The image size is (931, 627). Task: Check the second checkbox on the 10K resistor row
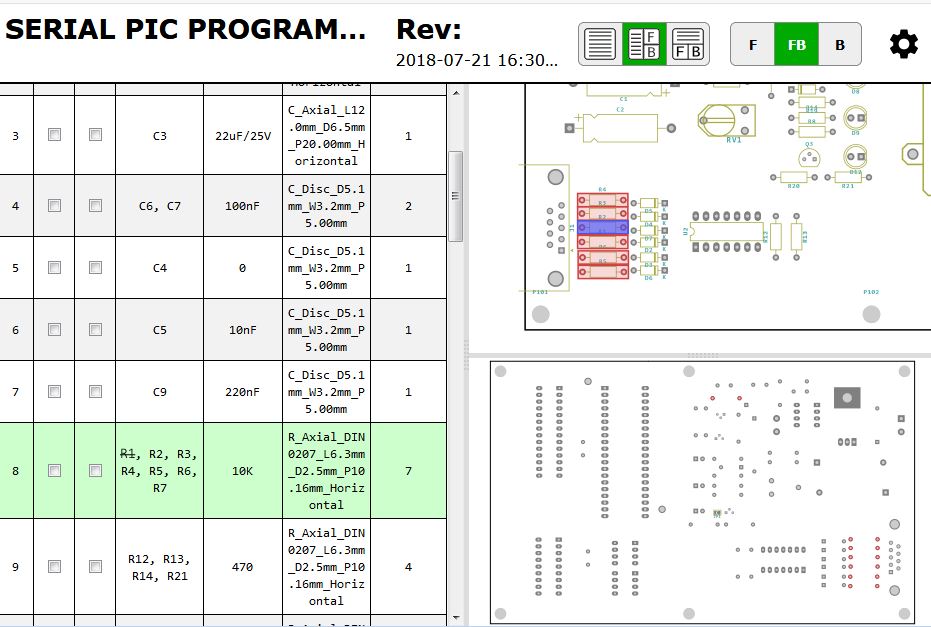coord(94,469)
